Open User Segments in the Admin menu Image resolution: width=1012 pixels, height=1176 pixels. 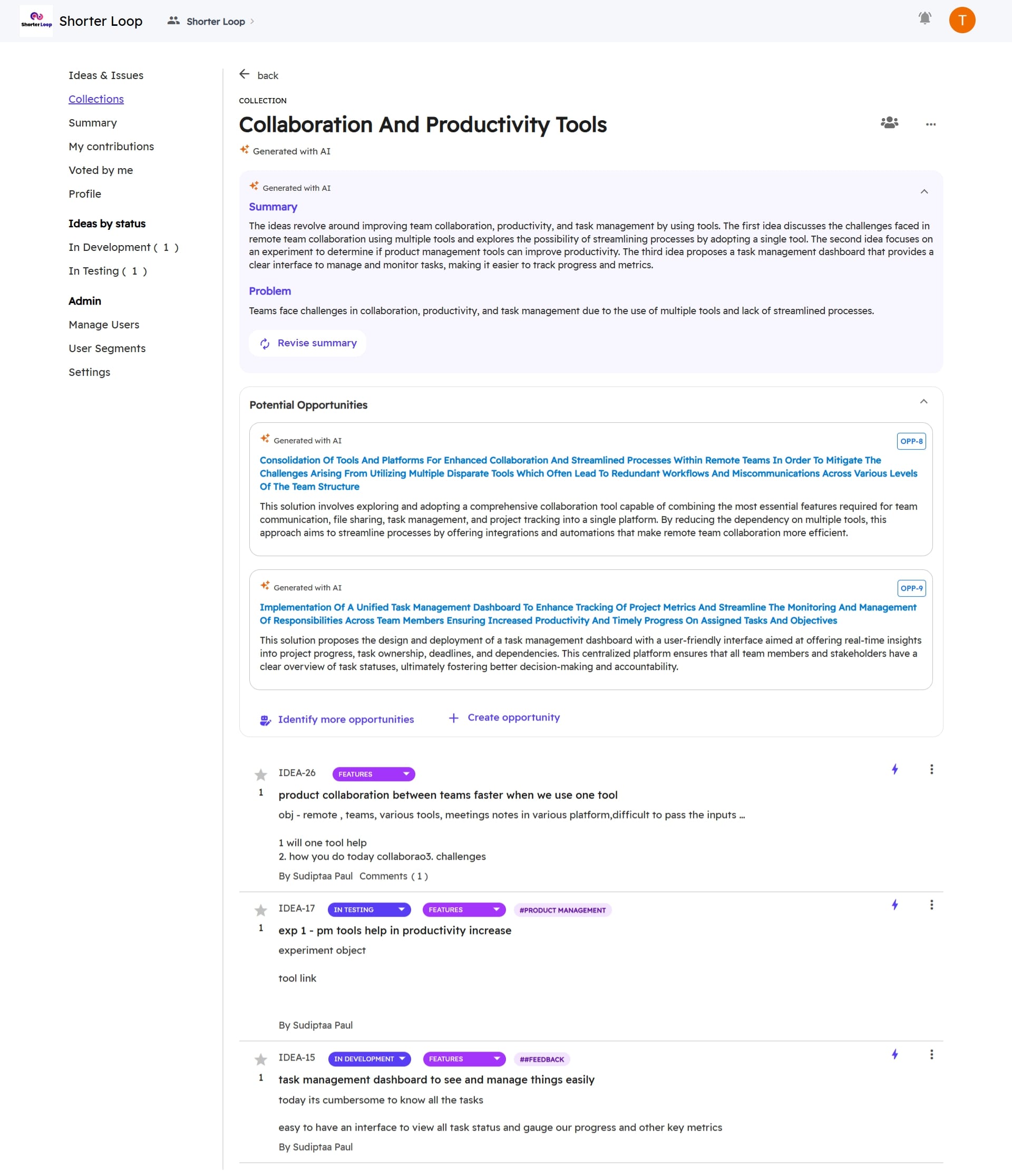[106, 348]
